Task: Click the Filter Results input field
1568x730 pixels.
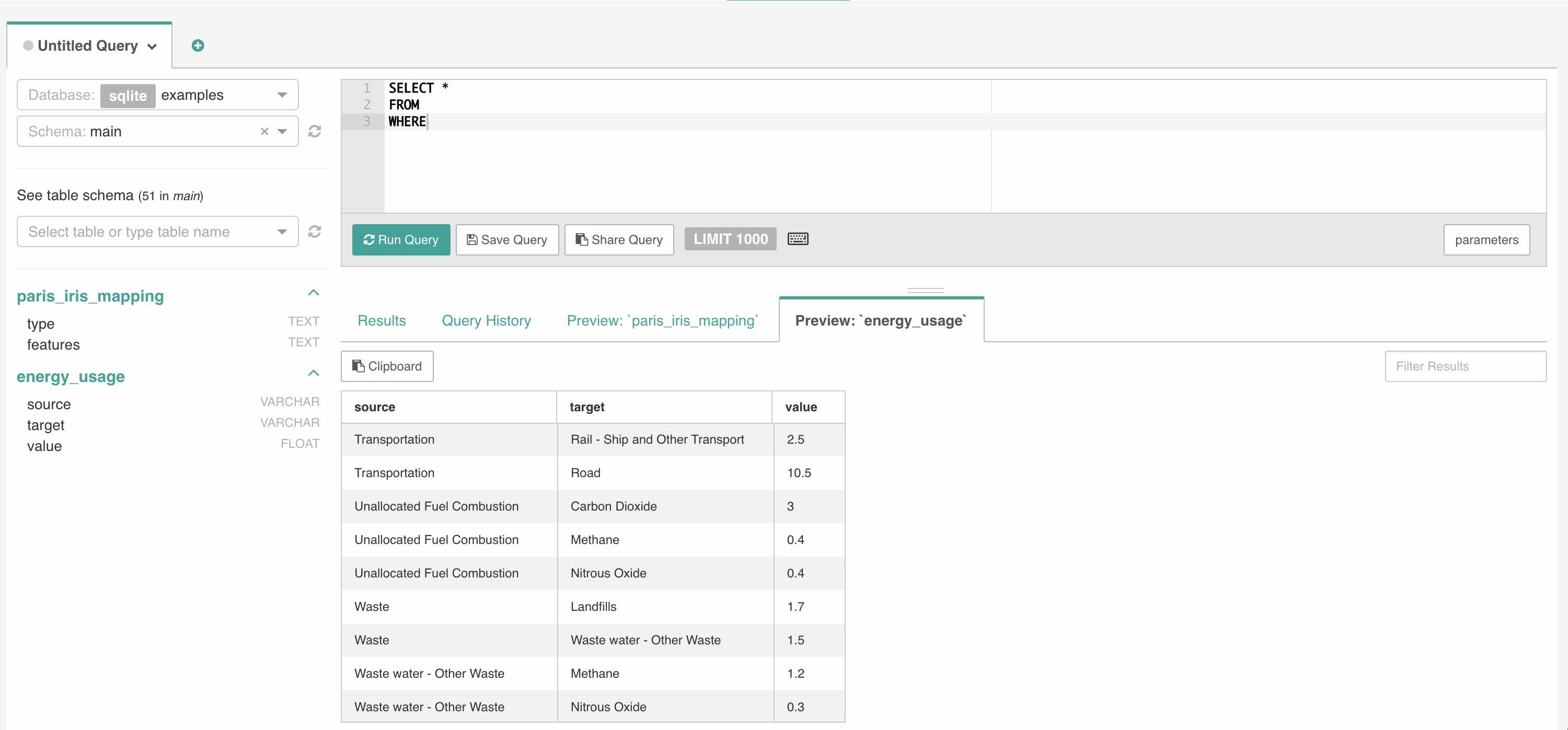Action: (1465, 366)
